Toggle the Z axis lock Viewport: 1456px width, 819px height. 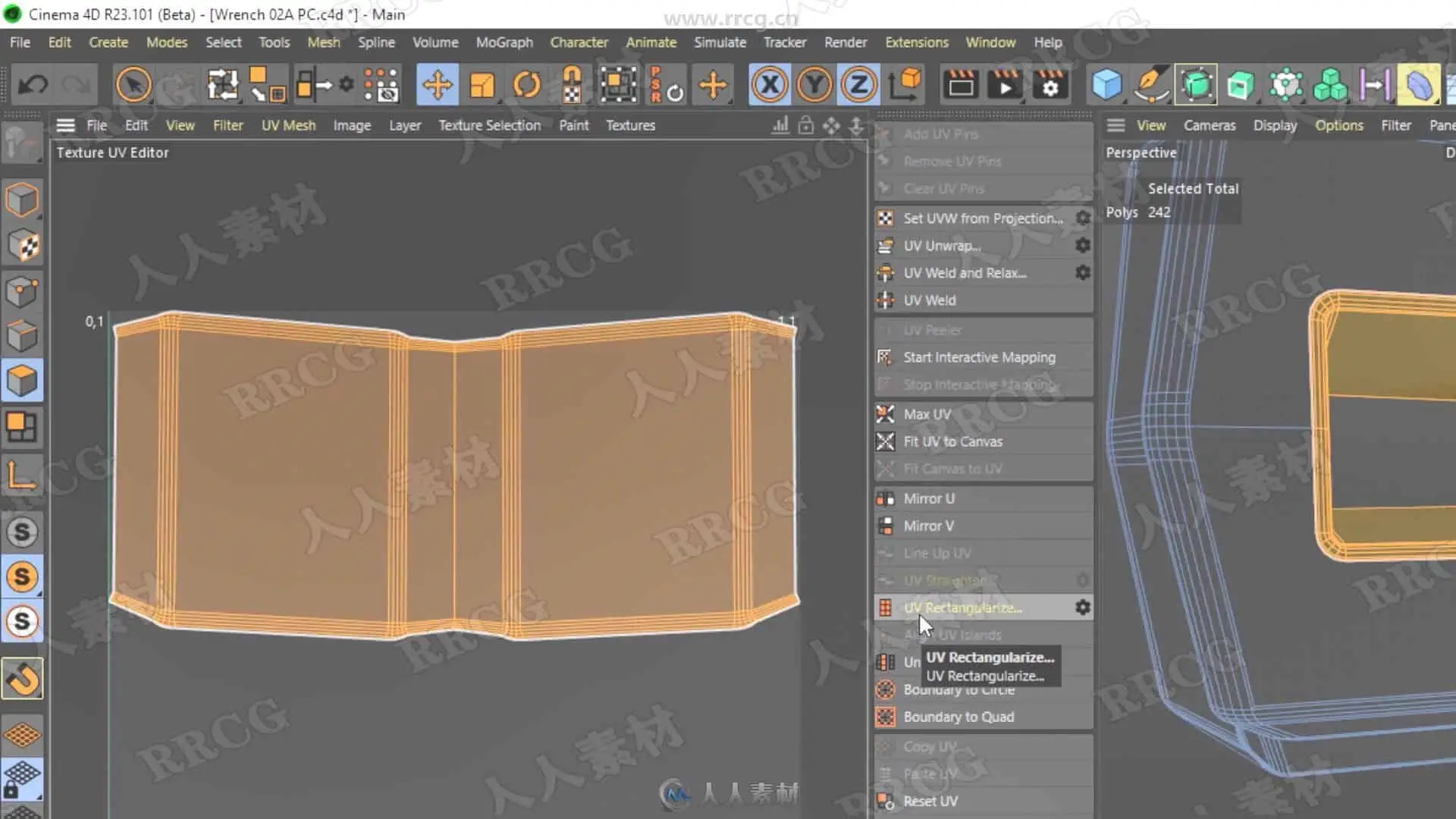pyautogui.click(x=858, y=85)
